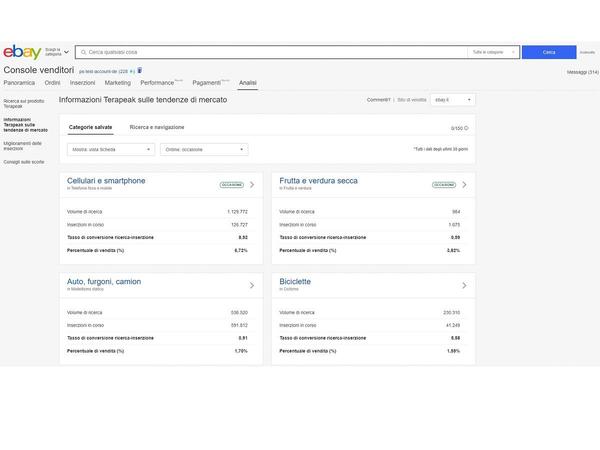This screenshot has height=450, width=600.
Task: Open Informazioni Terapeak sulle tendenze di mercato sidebar link
Action: pos(26,125)
